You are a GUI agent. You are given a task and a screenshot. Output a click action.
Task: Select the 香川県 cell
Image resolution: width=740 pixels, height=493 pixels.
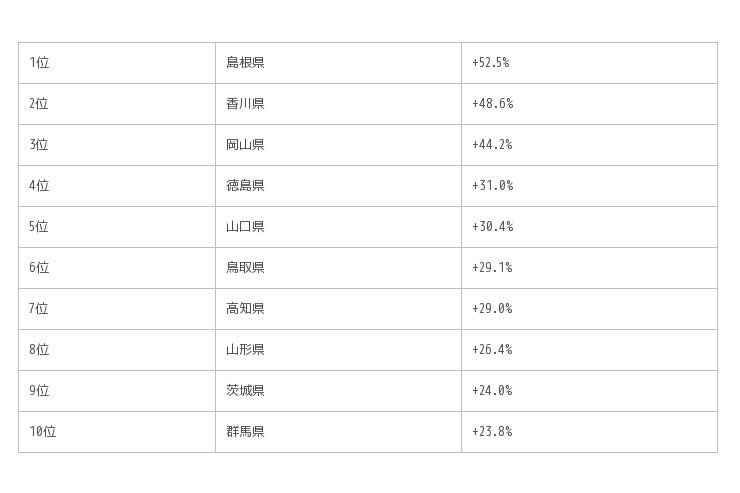[x=245, y=104]
